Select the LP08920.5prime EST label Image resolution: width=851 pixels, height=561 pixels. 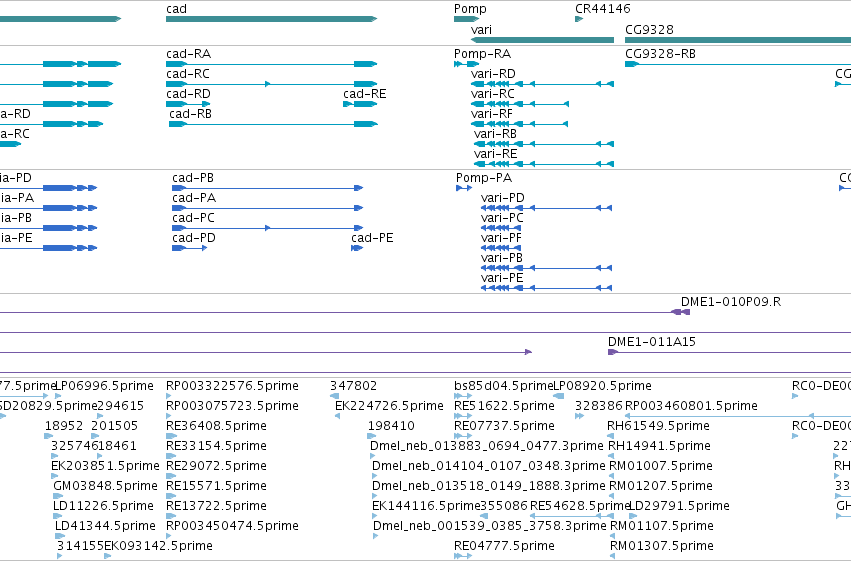pyautogui.click(x=602, y=386)
